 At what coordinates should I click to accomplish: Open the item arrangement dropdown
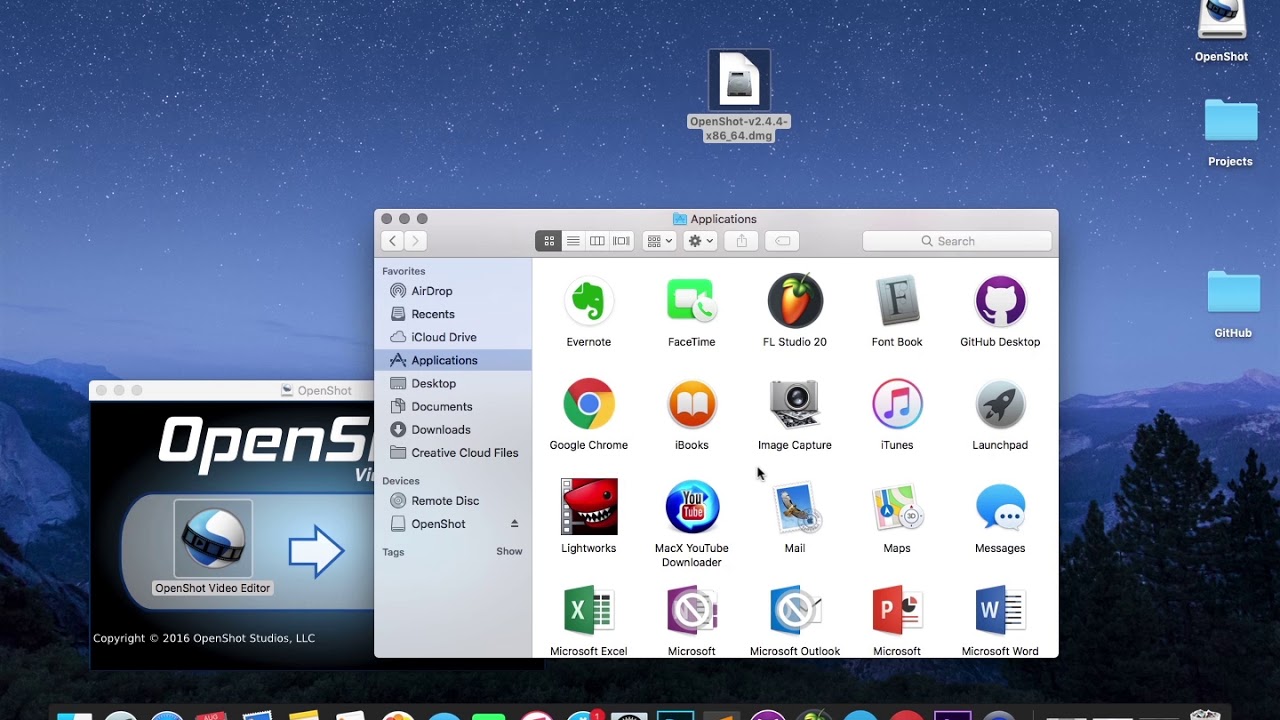point(659,241)
